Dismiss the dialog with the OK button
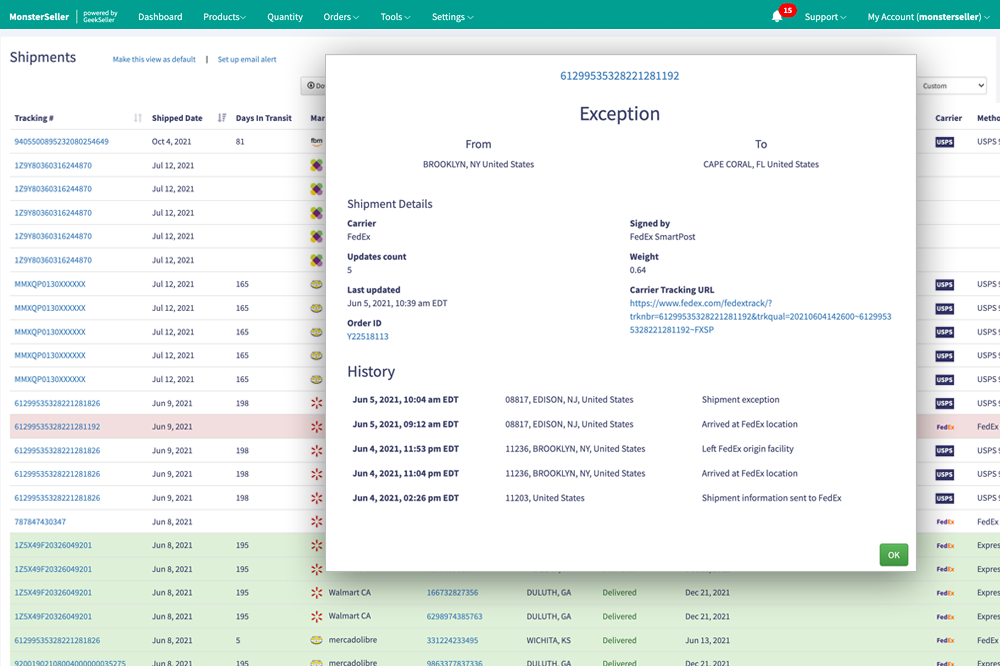Screen dimensions: 1000x666 [x=893, y=554]
